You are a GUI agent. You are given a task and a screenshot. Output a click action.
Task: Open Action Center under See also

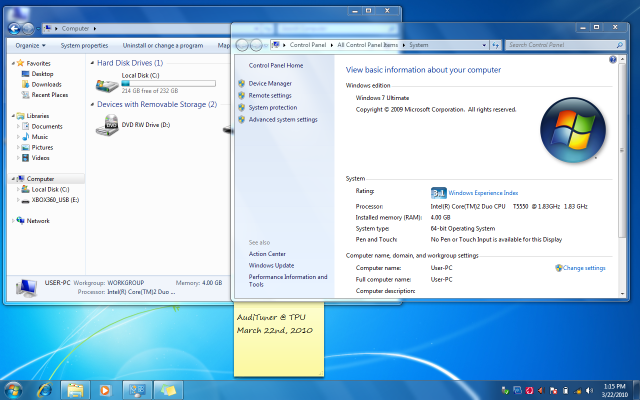[267, 254]
